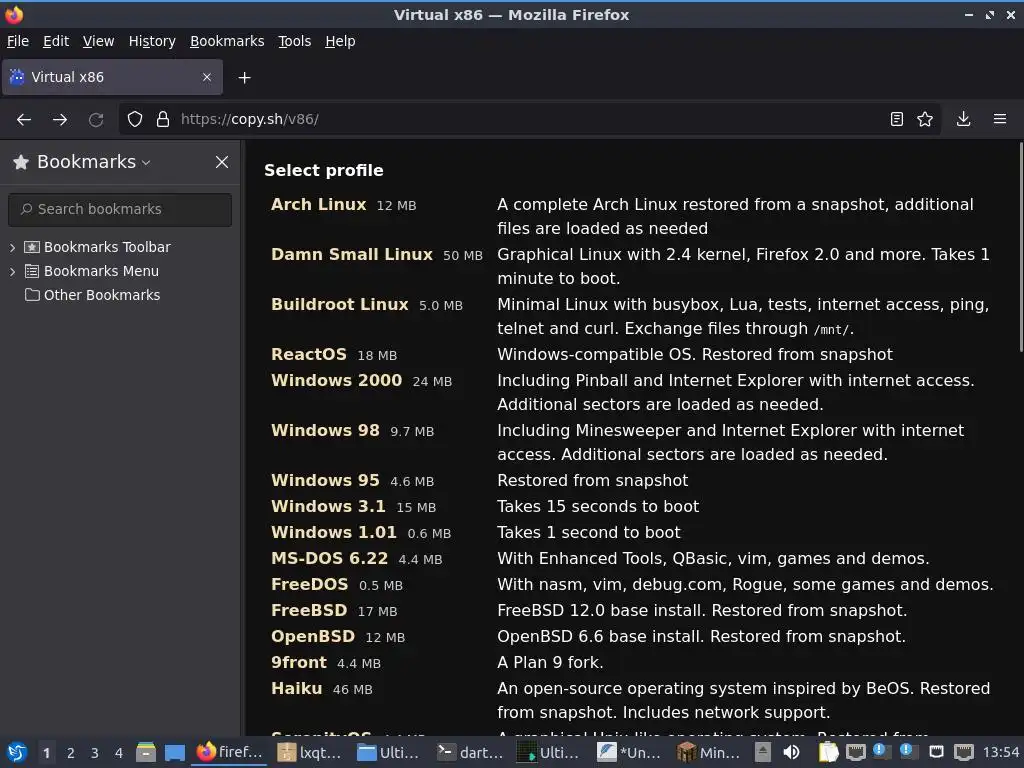
Task: Open the Downloads panel
Action: (x=963, y=119)
